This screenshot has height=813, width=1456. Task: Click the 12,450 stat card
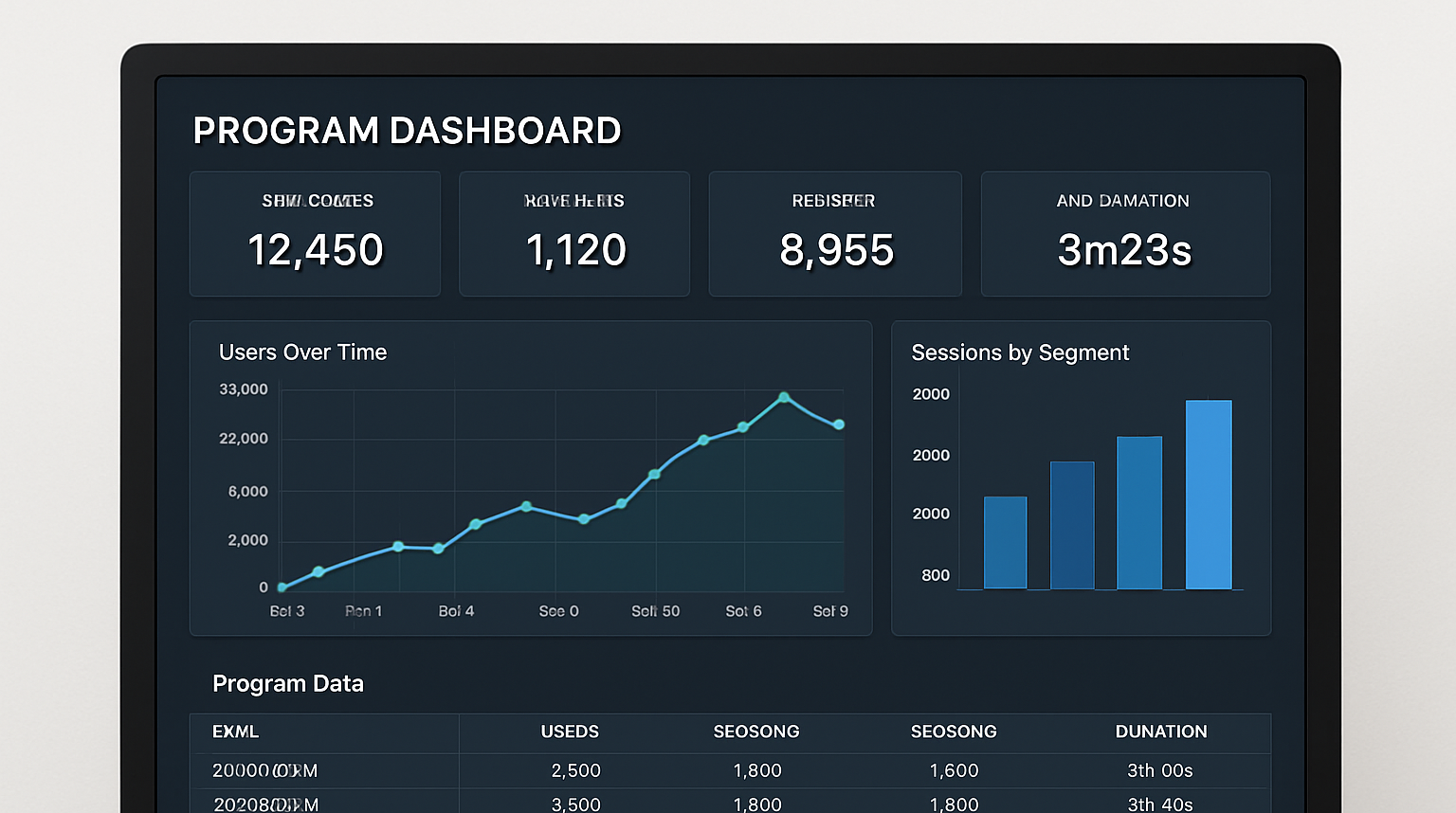315,234
